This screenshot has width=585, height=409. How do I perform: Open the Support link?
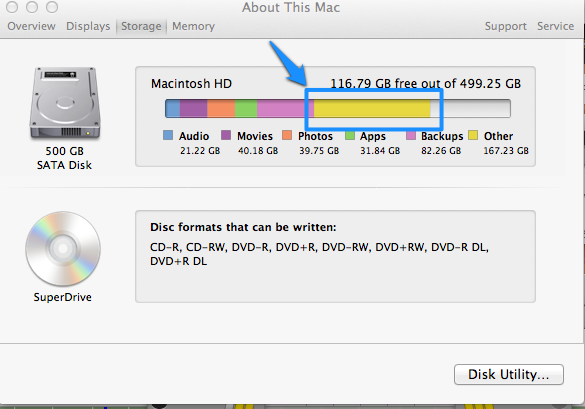pos(506,26)
